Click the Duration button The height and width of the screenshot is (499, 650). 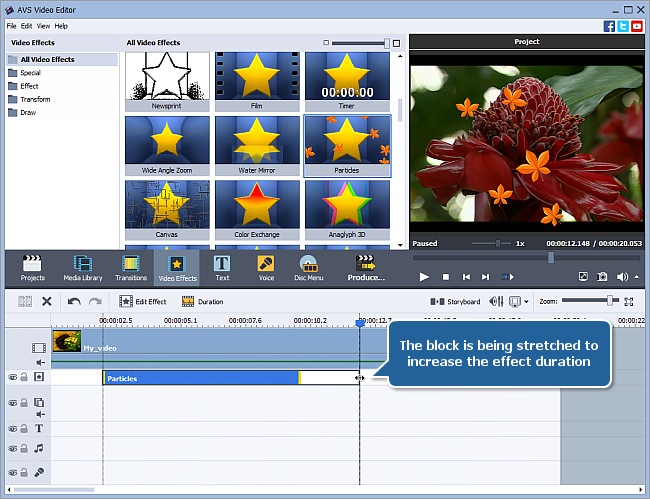[203, 301]
